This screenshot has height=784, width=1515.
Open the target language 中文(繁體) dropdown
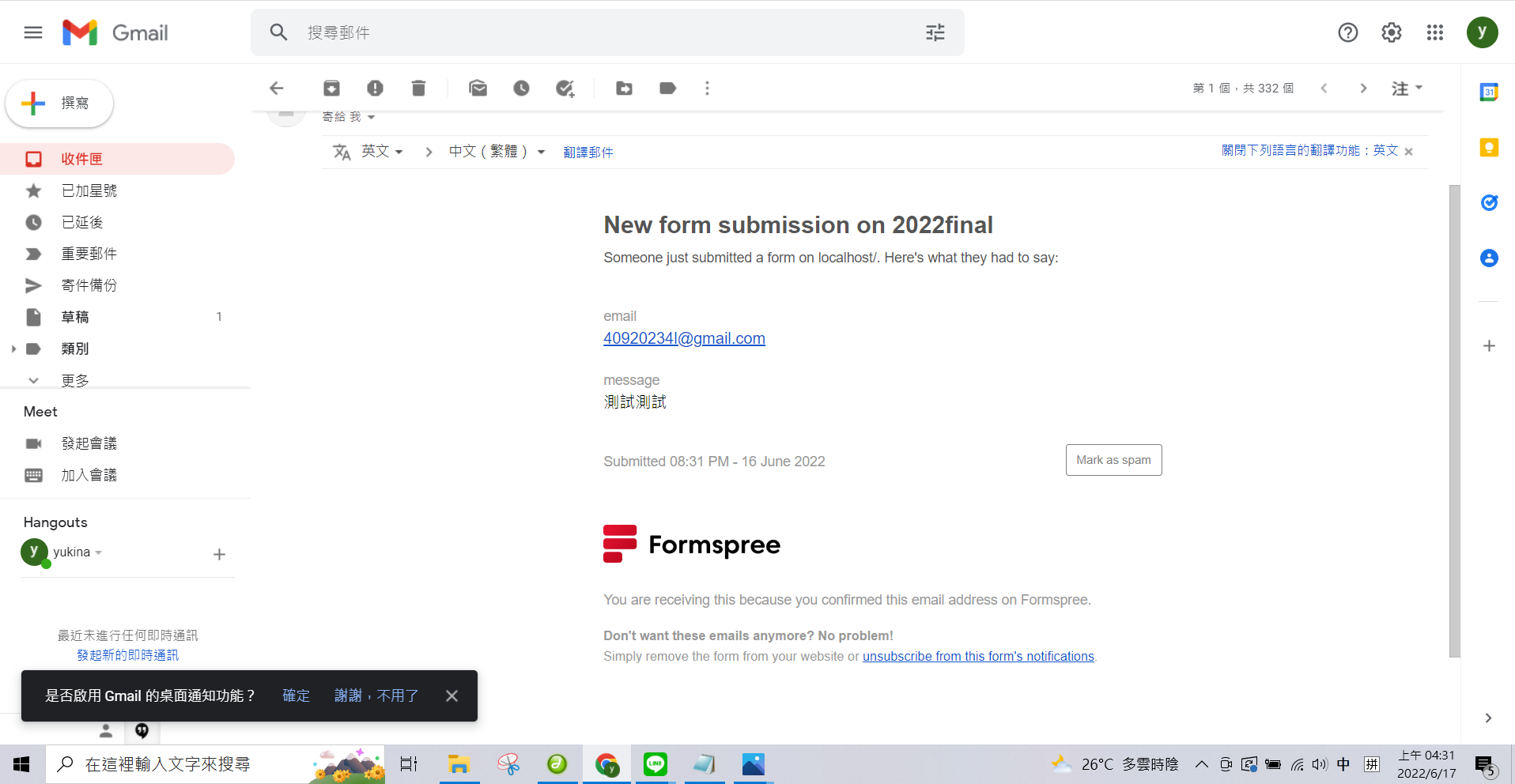click(x=497, y=152)
